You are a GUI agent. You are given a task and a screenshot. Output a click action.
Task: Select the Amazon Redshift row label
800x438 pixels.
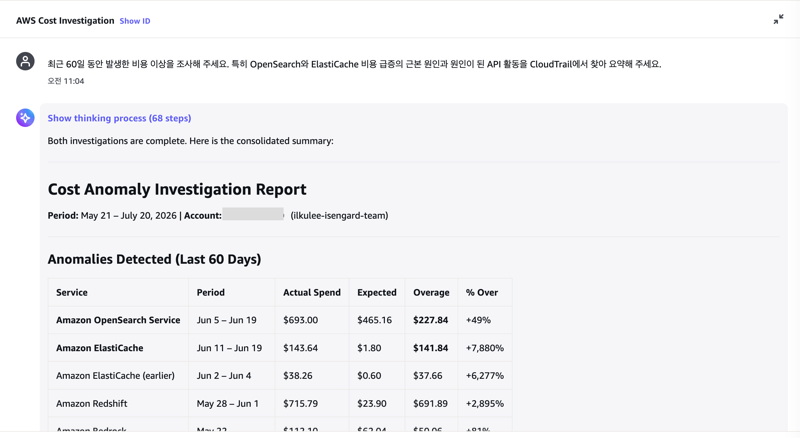click(x=92, y=404)
